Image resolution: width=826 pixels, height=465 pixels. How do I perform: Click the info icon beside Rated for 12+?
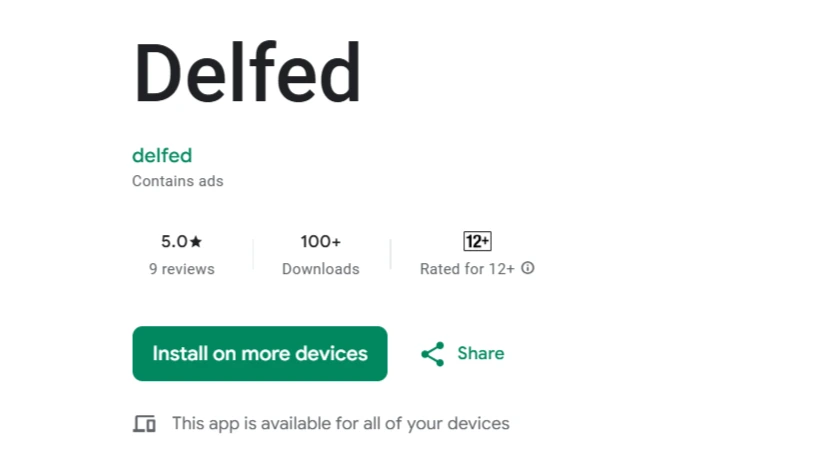pyautogui.click(x=528, y=268)
